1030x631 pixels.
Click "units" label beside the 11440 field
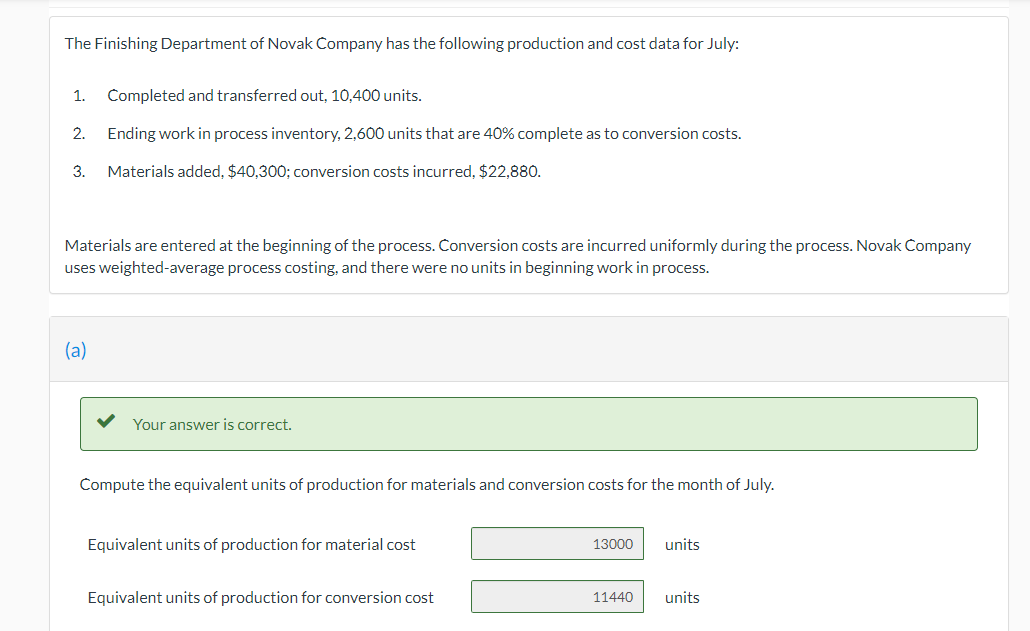682,597
